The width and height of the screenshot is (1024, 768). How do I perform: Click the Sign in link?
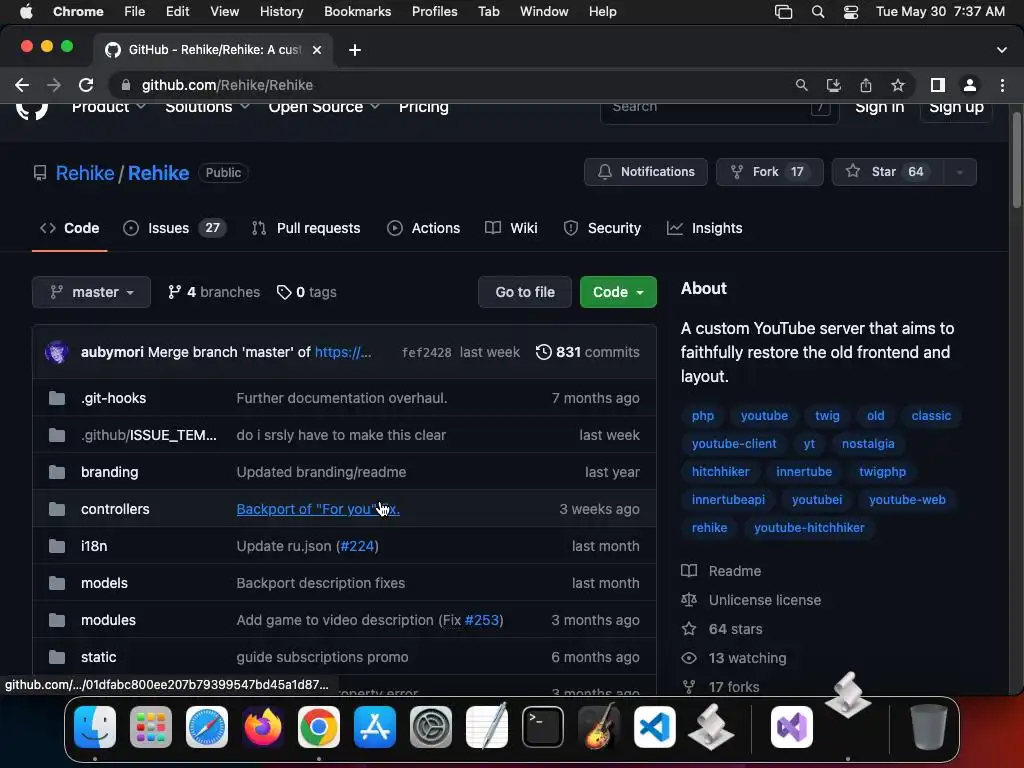tap(880, 108)
